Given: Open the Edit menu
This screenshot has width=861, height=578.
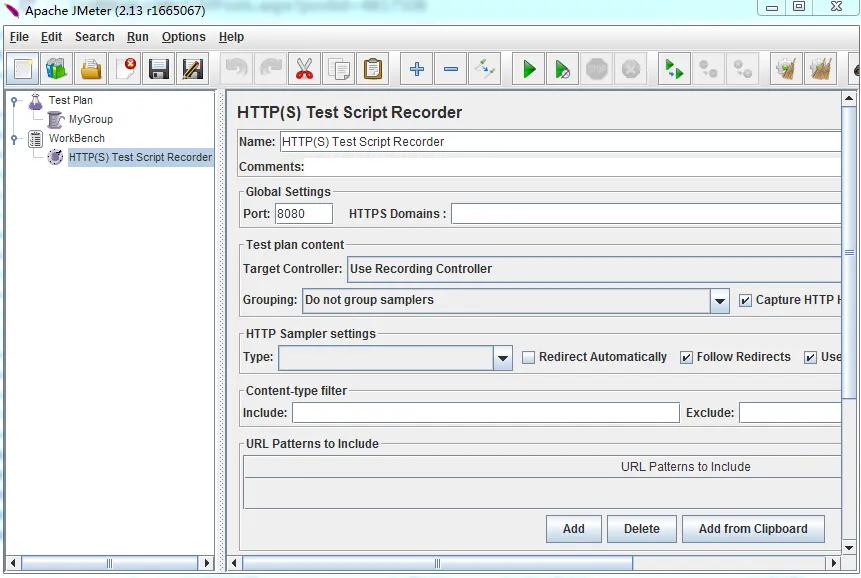Looking at the screenshot, I should click(52, 37).
